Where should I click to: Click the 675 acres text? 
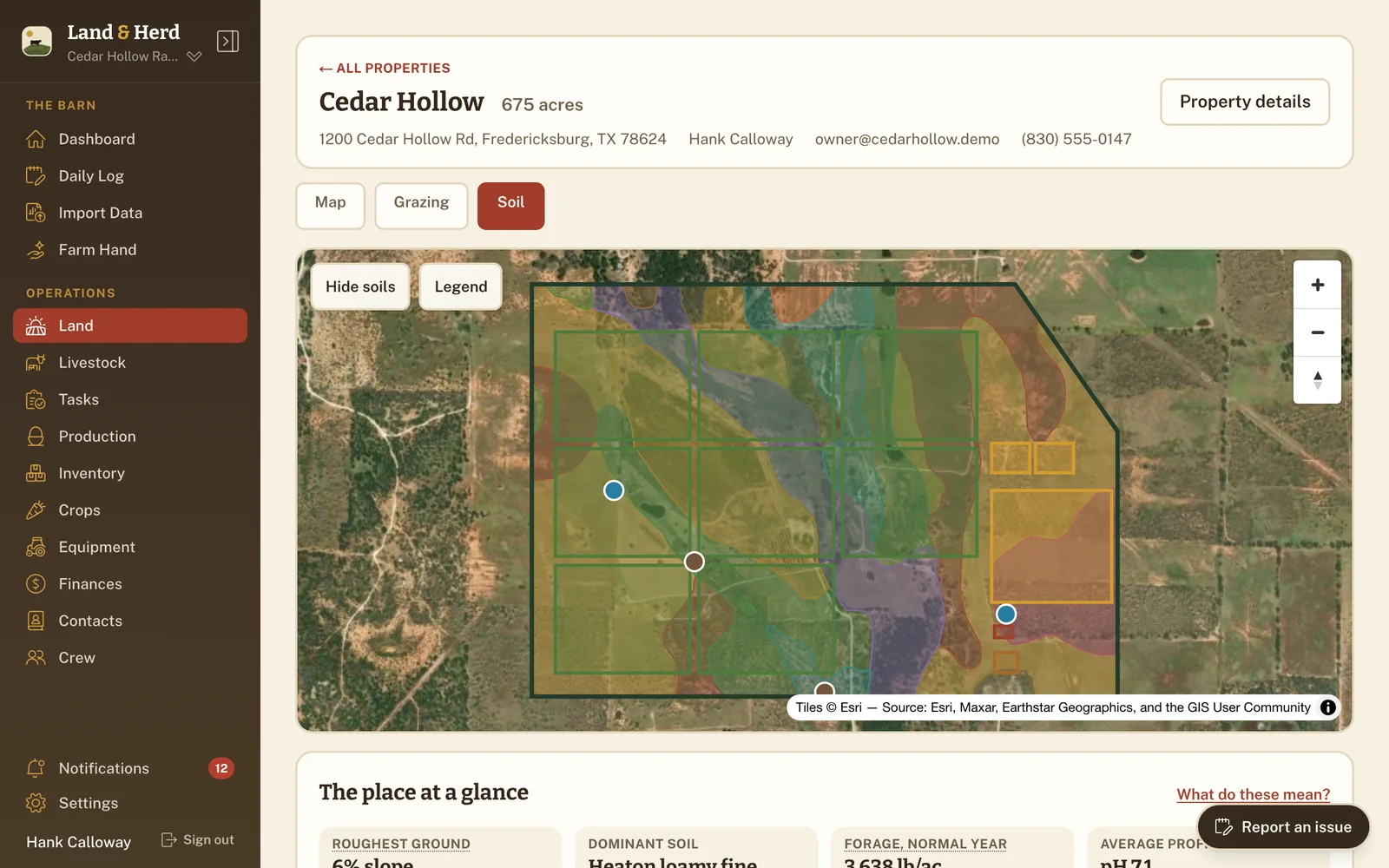point(542,105)
